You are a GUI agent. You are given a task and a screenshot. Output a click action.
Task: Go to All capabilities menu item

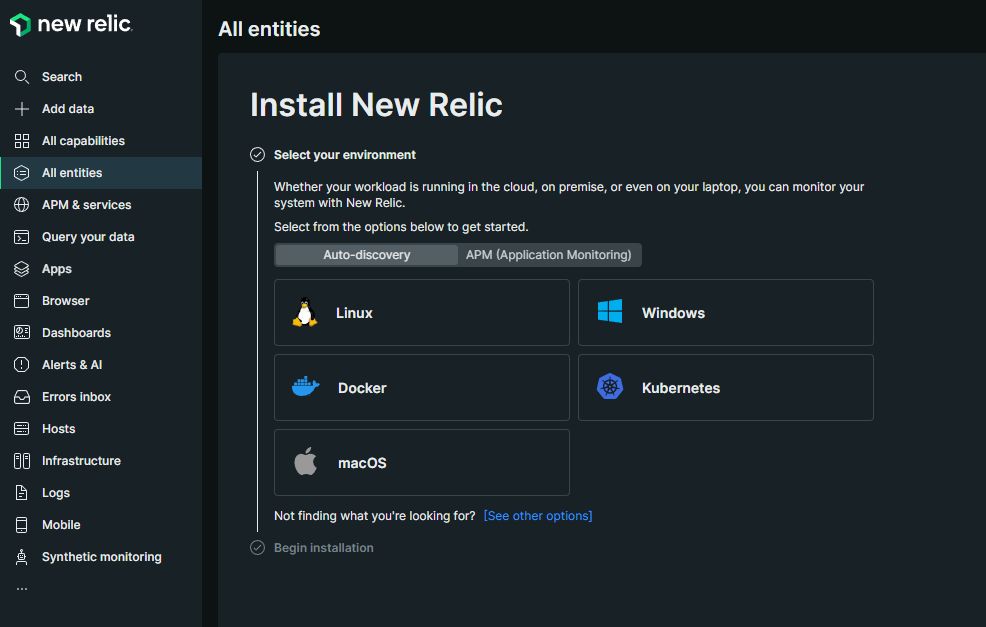(101, 141)
